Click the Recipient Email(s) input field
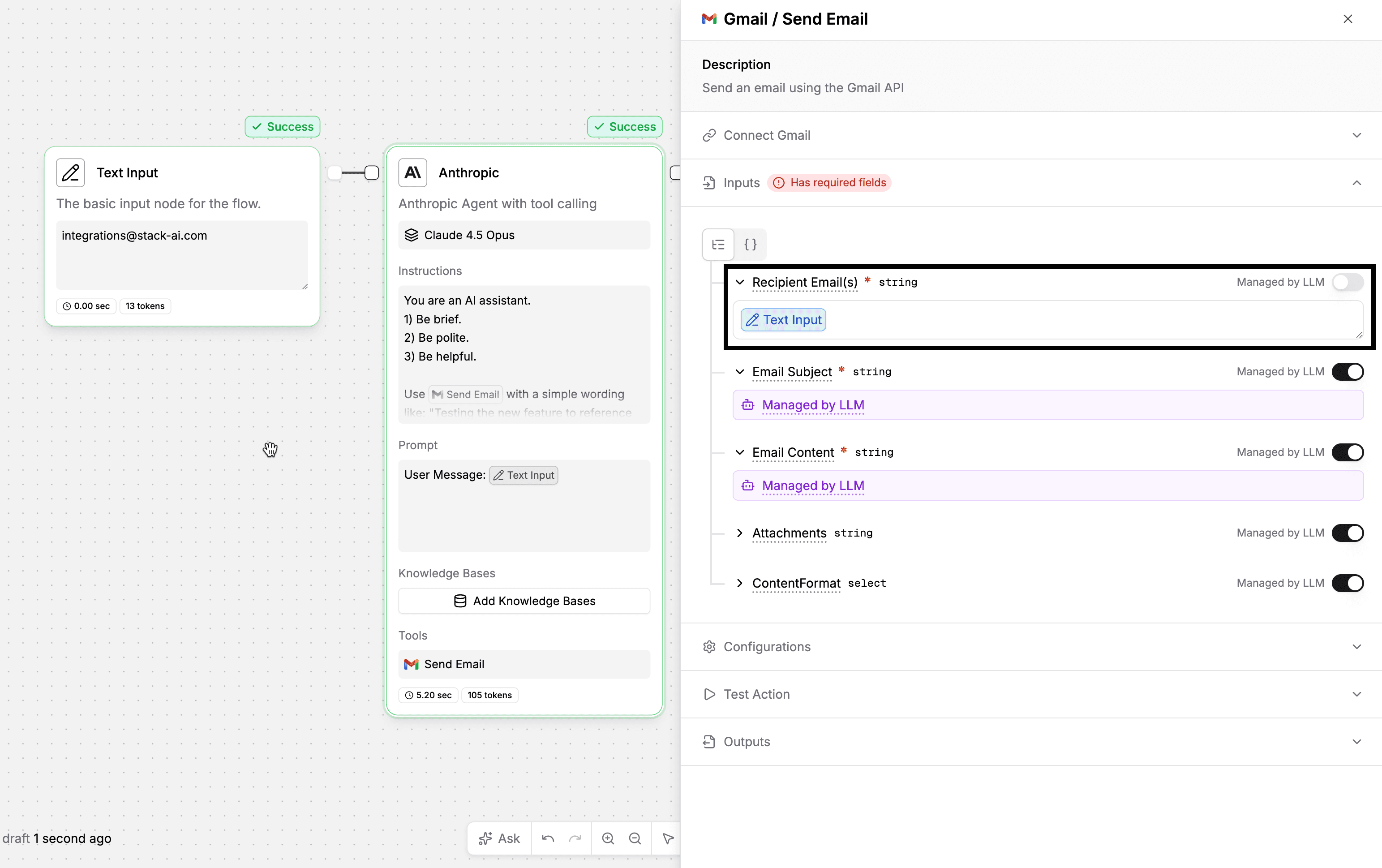1382x868 pixels. point(1090,320)
